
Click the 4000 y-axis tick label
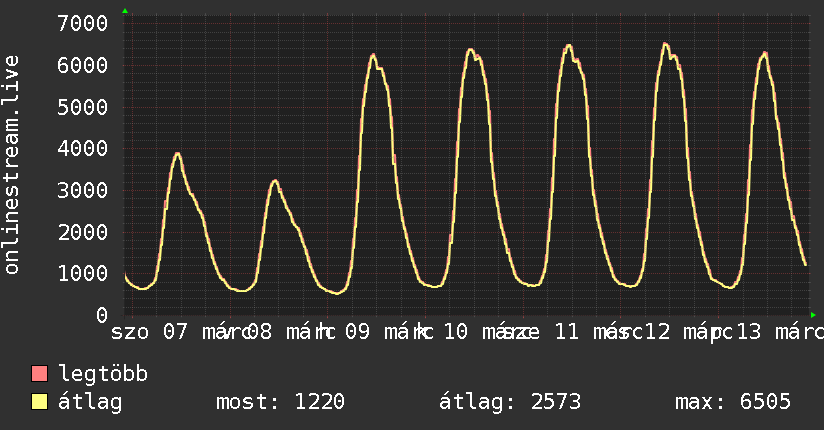83,148
